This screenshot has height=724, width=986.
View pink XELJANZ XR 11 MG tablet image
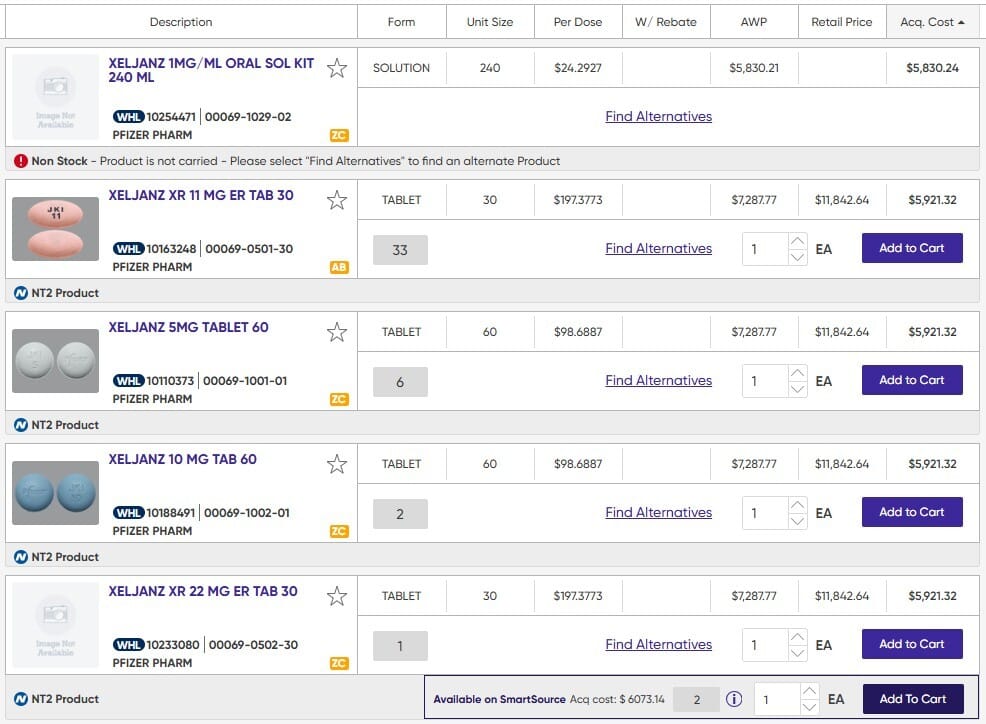click(x=55, y=229)
